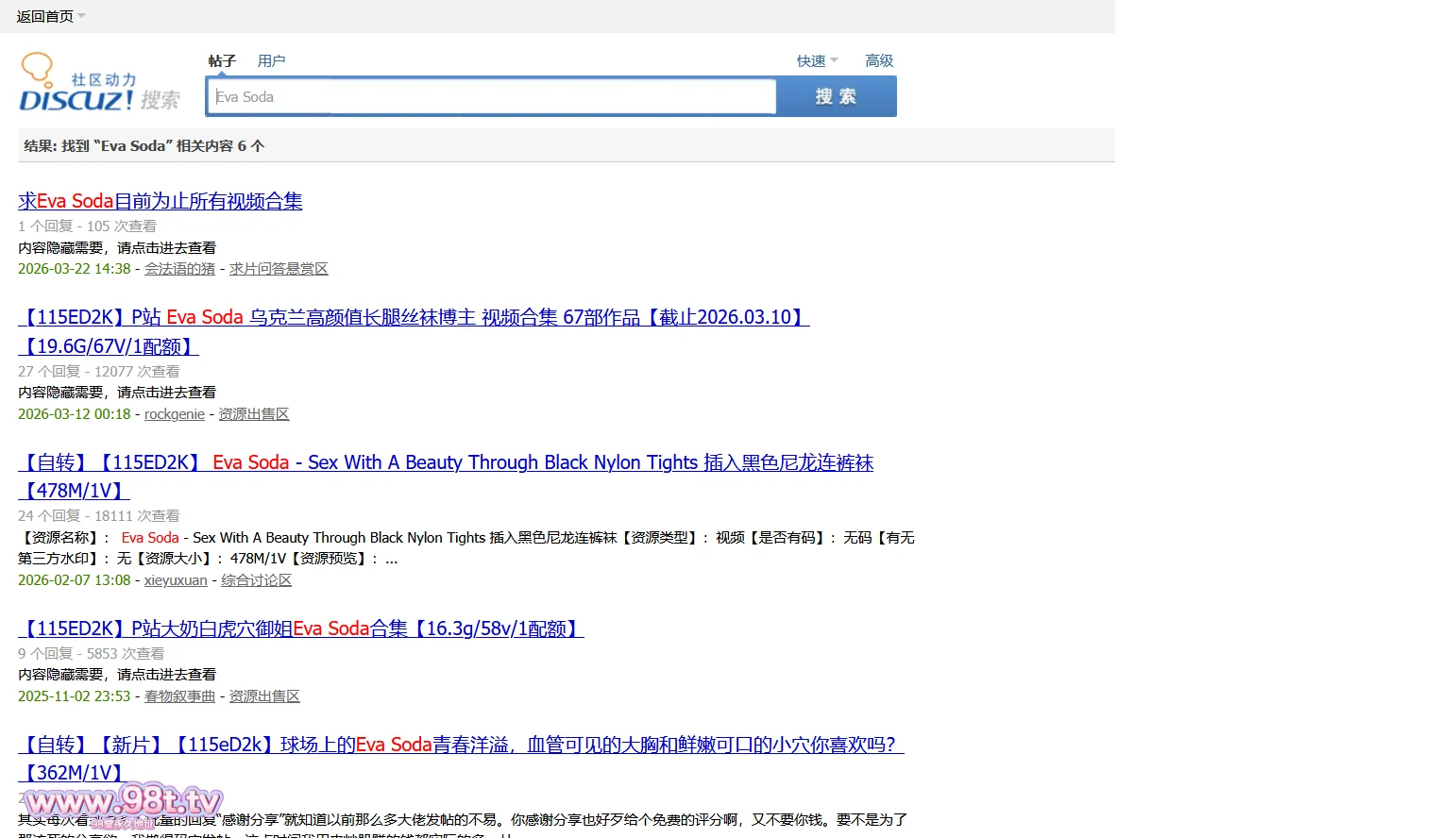Open the 高级 advanced search link
1456x838 pixels.
click(x=879, y=60)
